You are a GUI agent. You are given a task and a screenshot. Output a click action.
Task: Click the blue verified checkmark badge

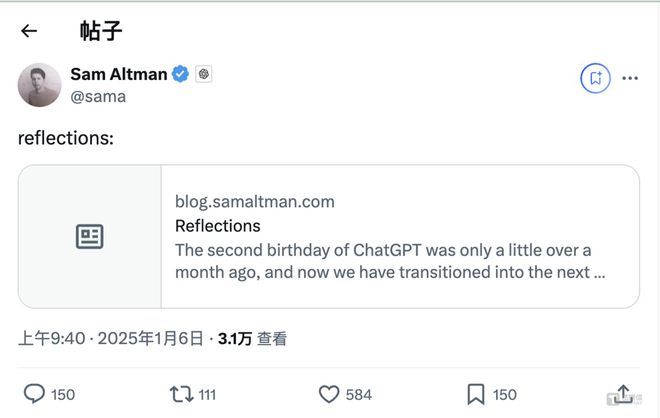pyautogui.click(x=181, y=75)
